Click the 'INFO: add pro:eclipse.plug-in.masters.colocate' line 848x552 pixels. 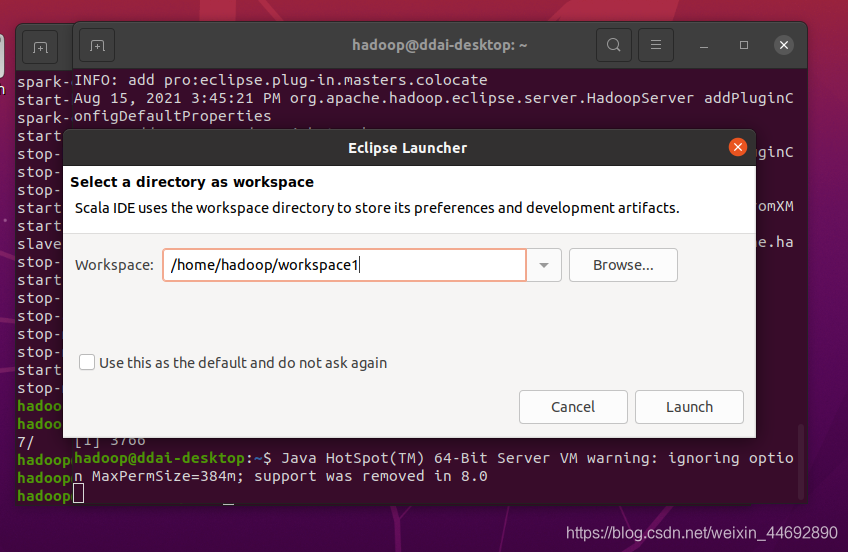click(281, 80)
